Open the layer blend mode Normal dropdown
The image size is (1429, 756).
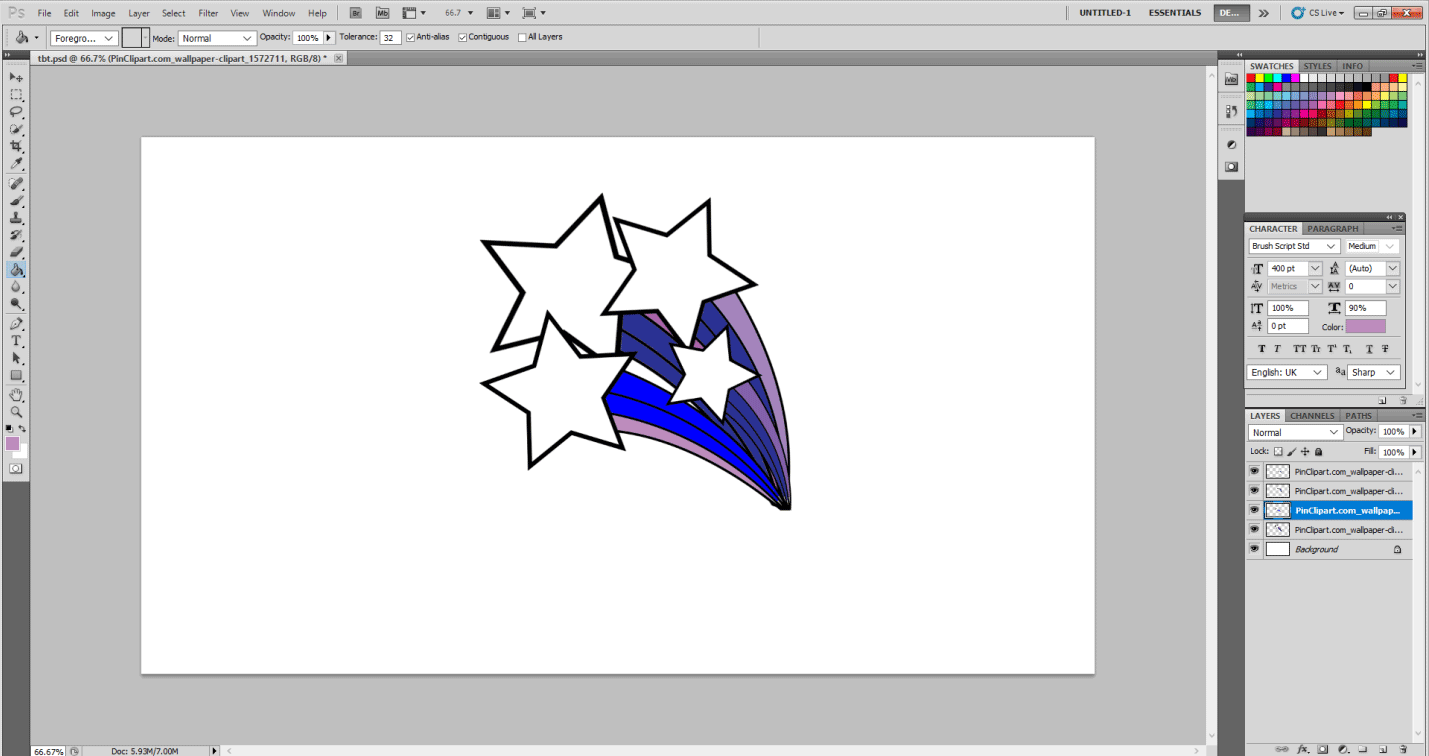pyautogui.click(x=1295, y=432)
